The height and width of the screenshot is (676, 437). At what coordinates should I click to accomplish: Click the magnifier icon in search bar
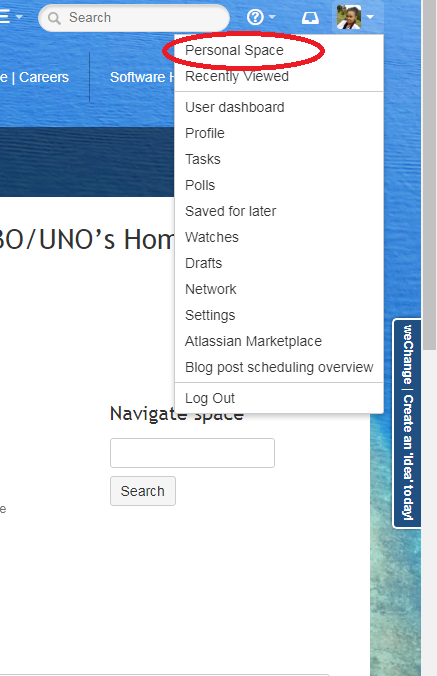pos(54,18)
